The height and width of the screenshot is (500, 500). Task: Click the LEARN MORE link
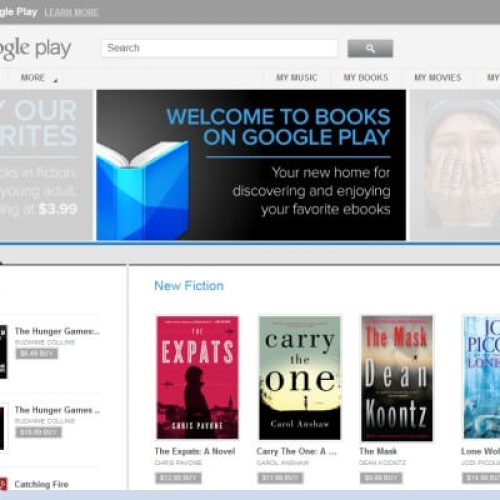pyautogui.click(x=71, y=13)
